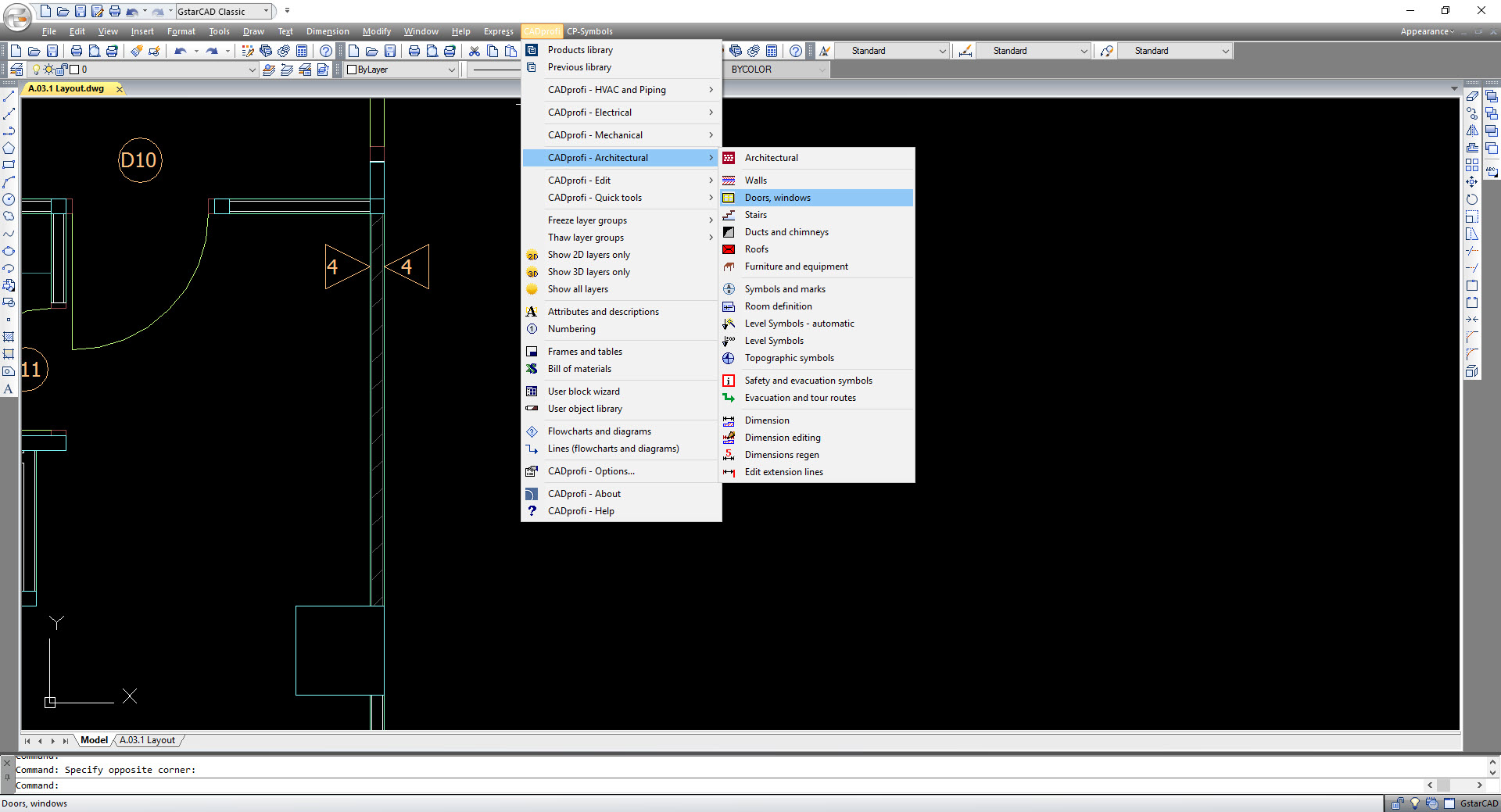Click the Undo arrow icon in standard toolbar
Screen dimensions: 1501x812
click(x=181, y=51)
